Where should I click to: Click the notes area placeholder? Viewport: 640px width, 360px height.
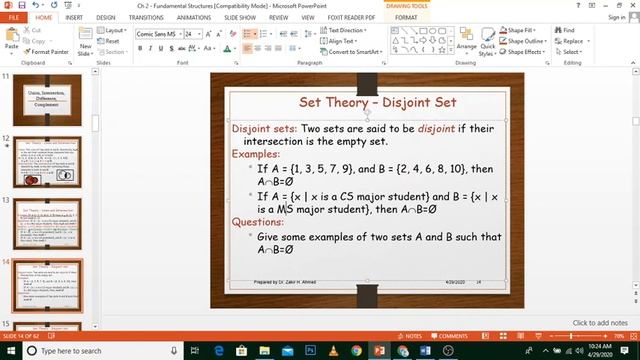[600, 323]
